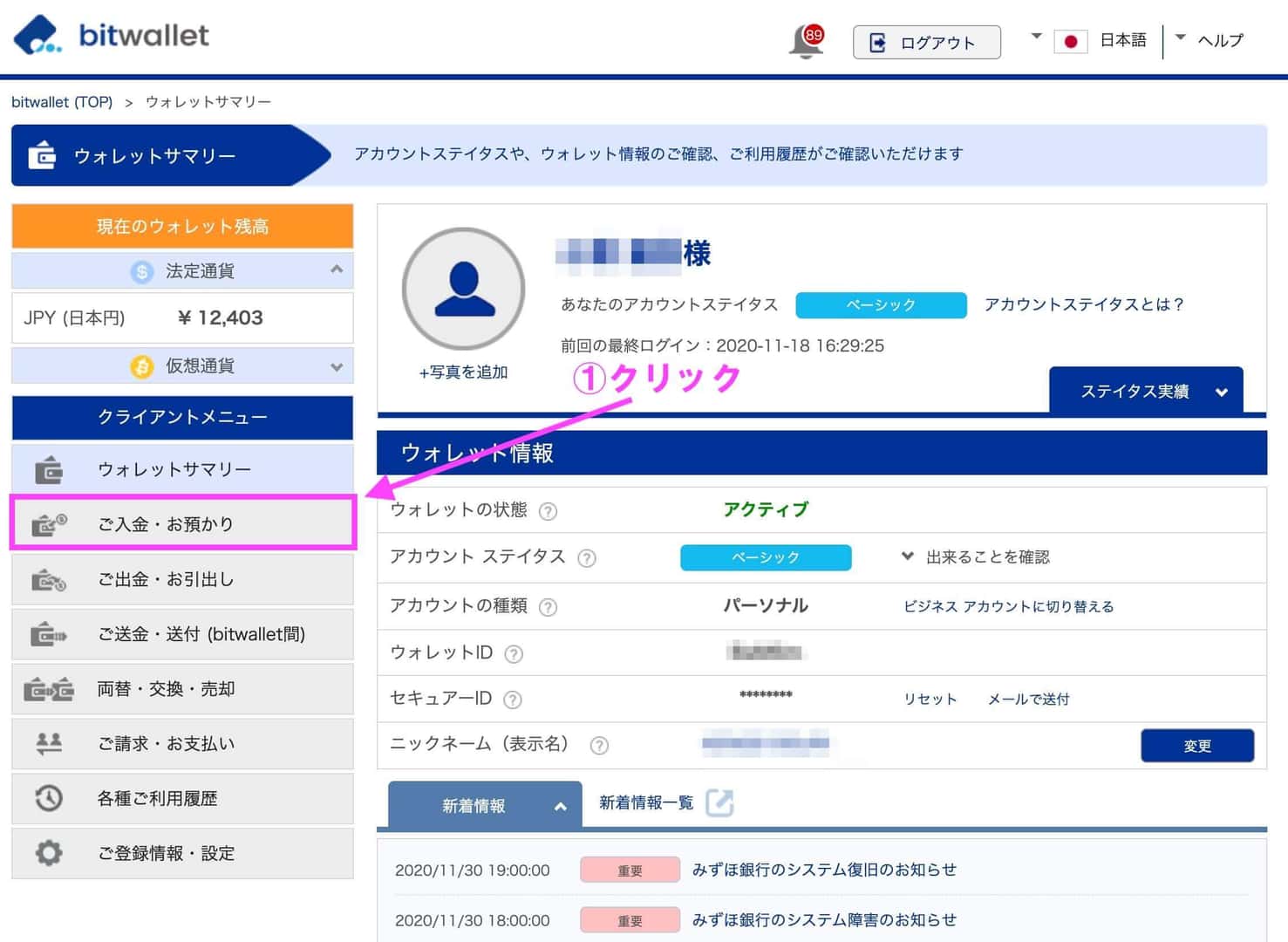The height and width of the screenshot is (942, 1288).
Task: Click ベーシック badge in アカウント ステイタス row
Action: click(766, 557)
